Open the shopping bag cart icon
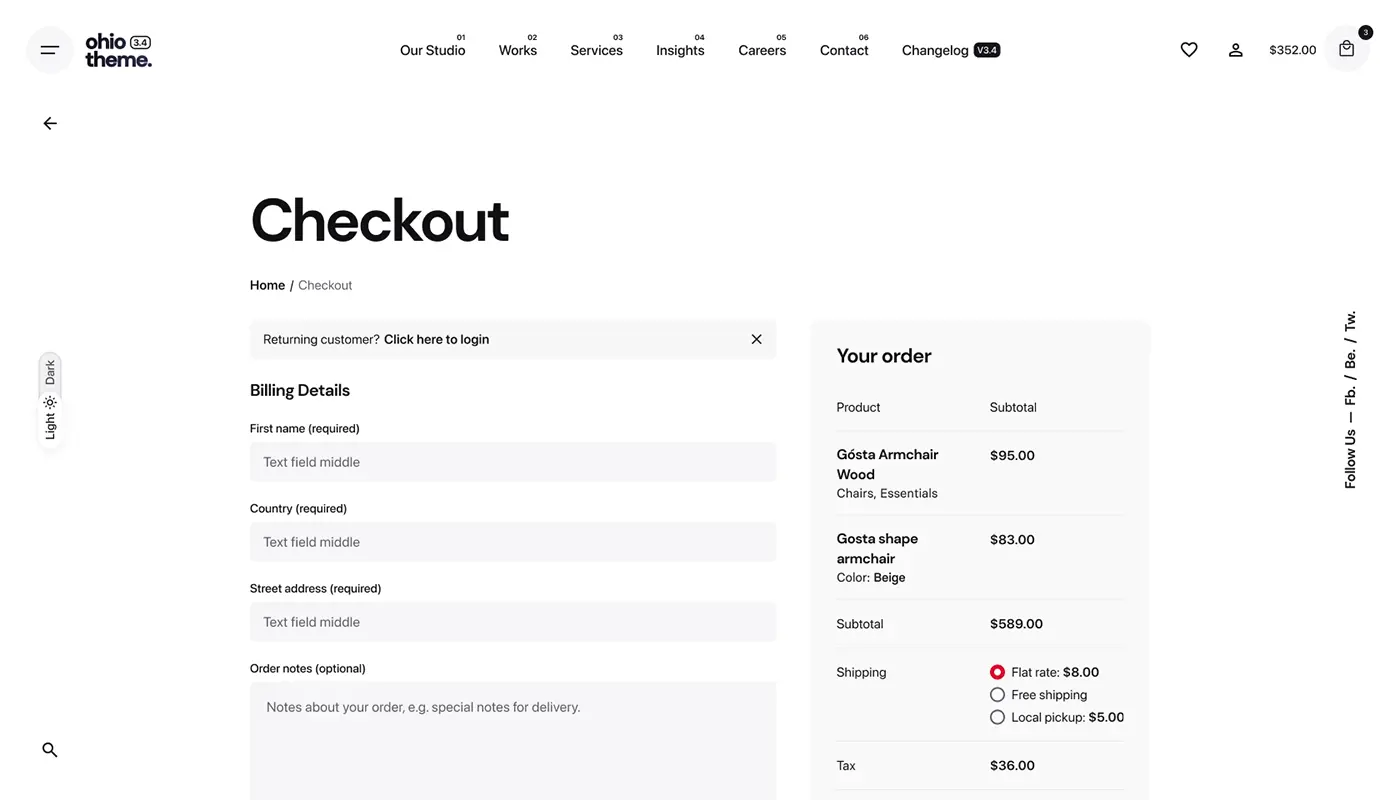This screenshot has width=1400, height=800. (1347, 49)
